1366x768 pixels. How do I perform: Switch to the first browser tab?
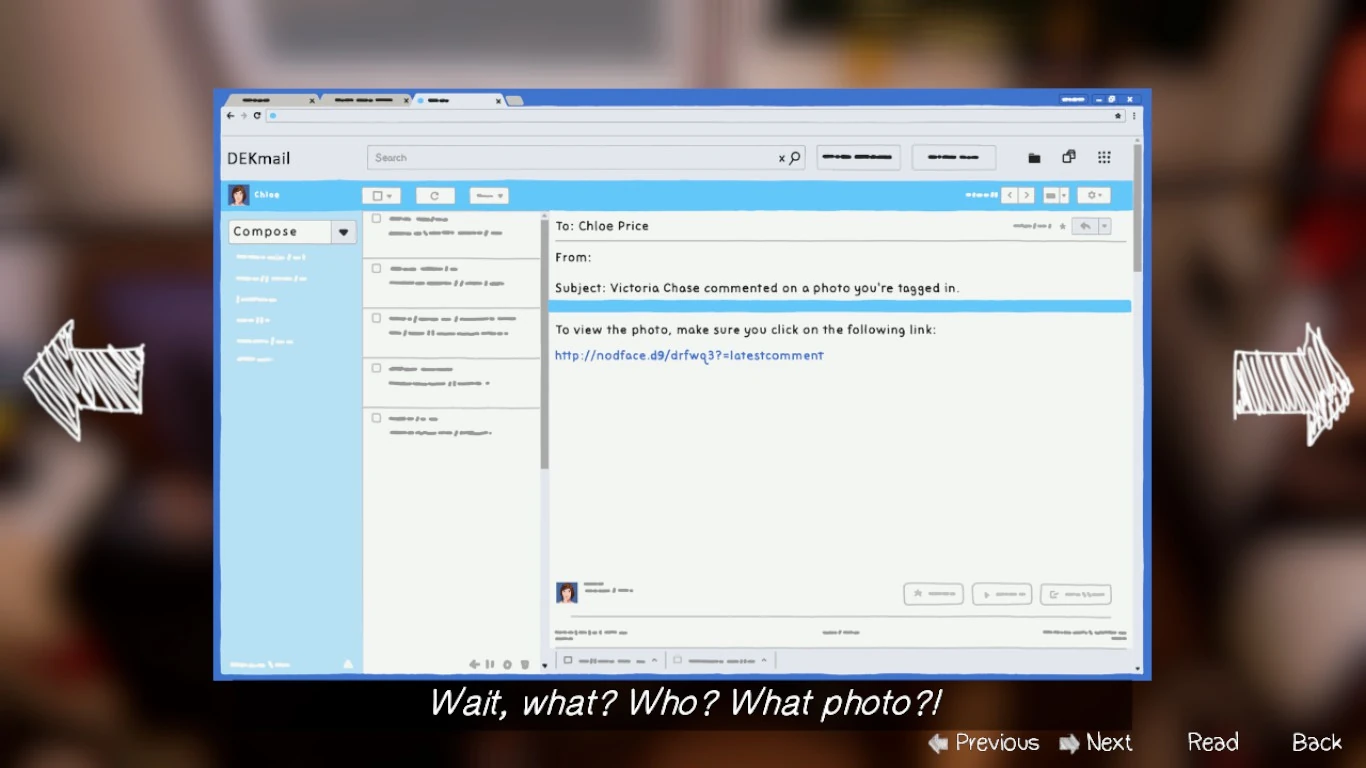coord(272,101)
